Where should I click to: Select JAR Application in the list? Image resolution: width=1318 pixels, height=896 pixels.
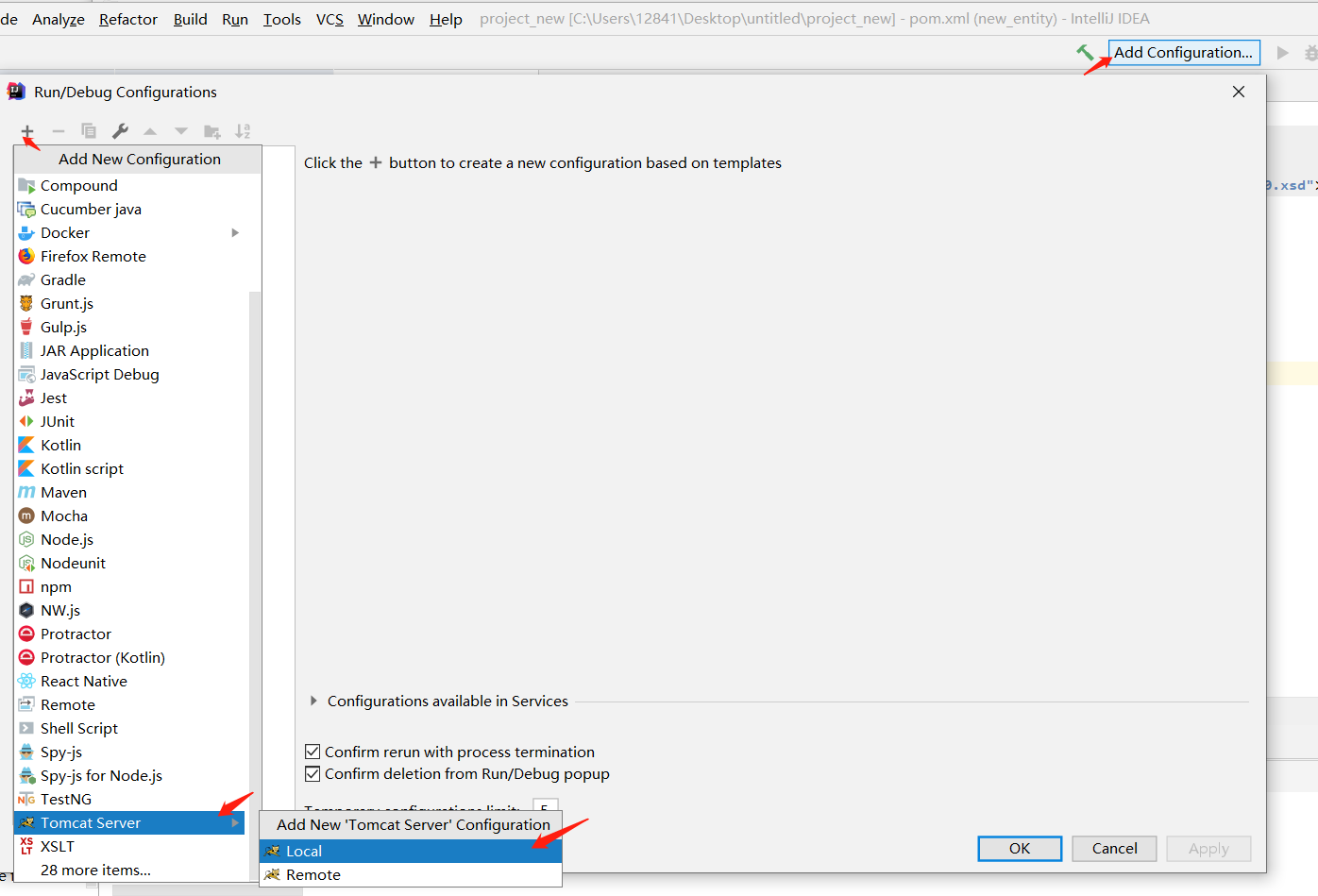pyautogui.click(x=129, y=350)
